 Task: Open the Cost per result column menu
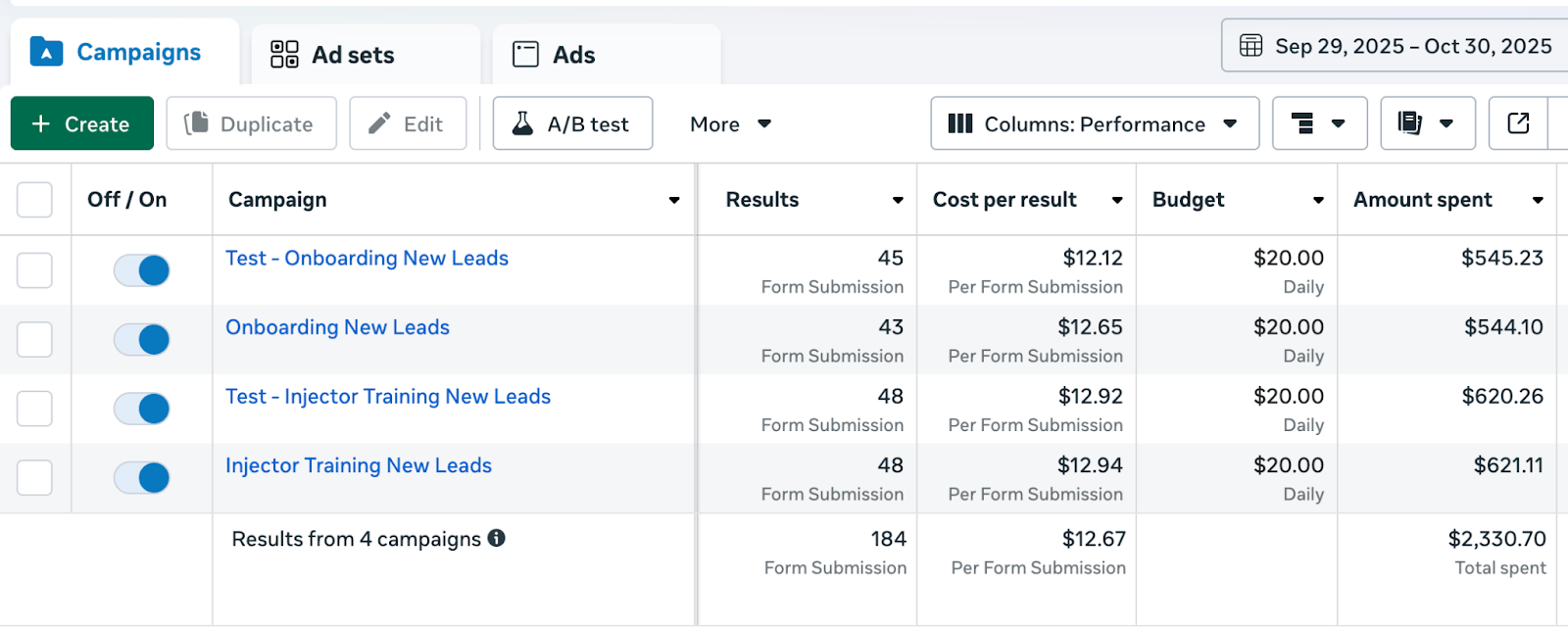coord(1116,200)
